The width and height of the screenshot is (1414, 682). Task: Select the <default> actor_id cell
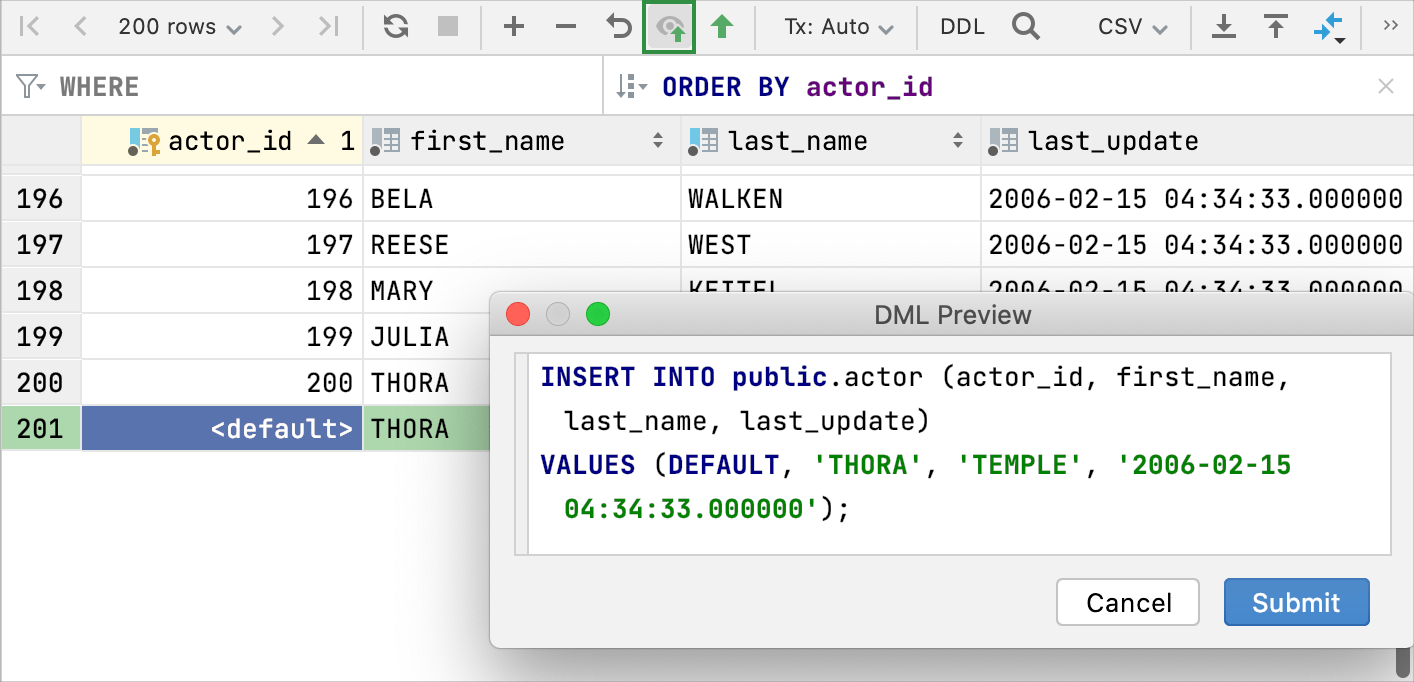pyautogui.click(x=222, y=429)
